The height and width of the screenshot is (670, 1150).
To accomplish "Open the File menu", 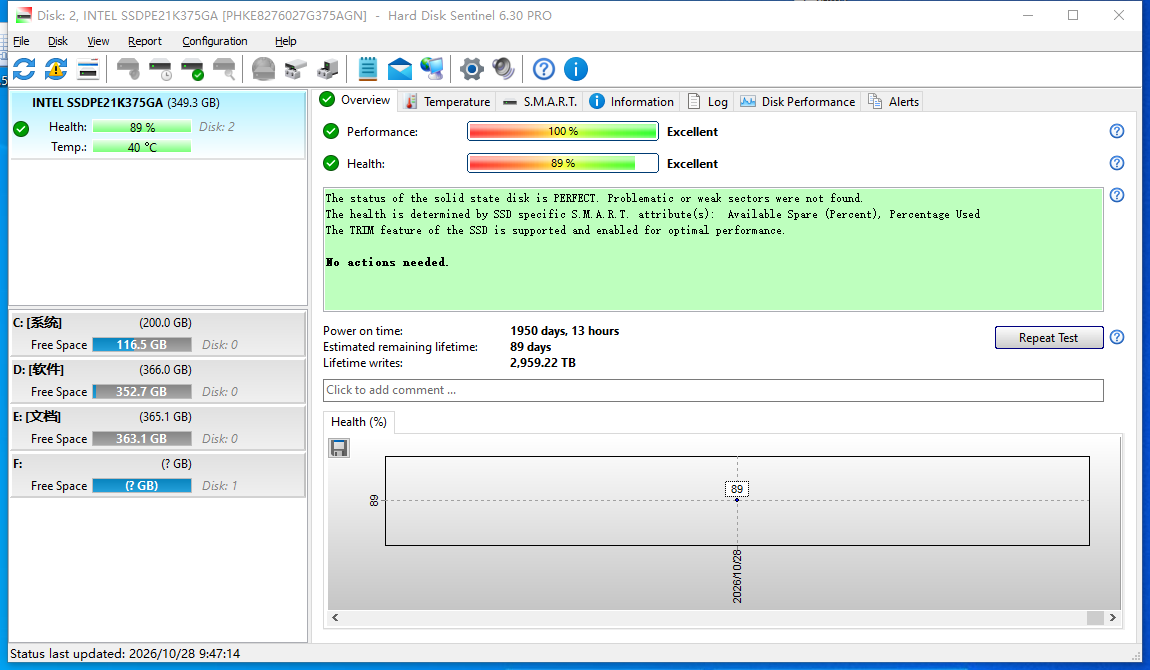I will 21,41.
